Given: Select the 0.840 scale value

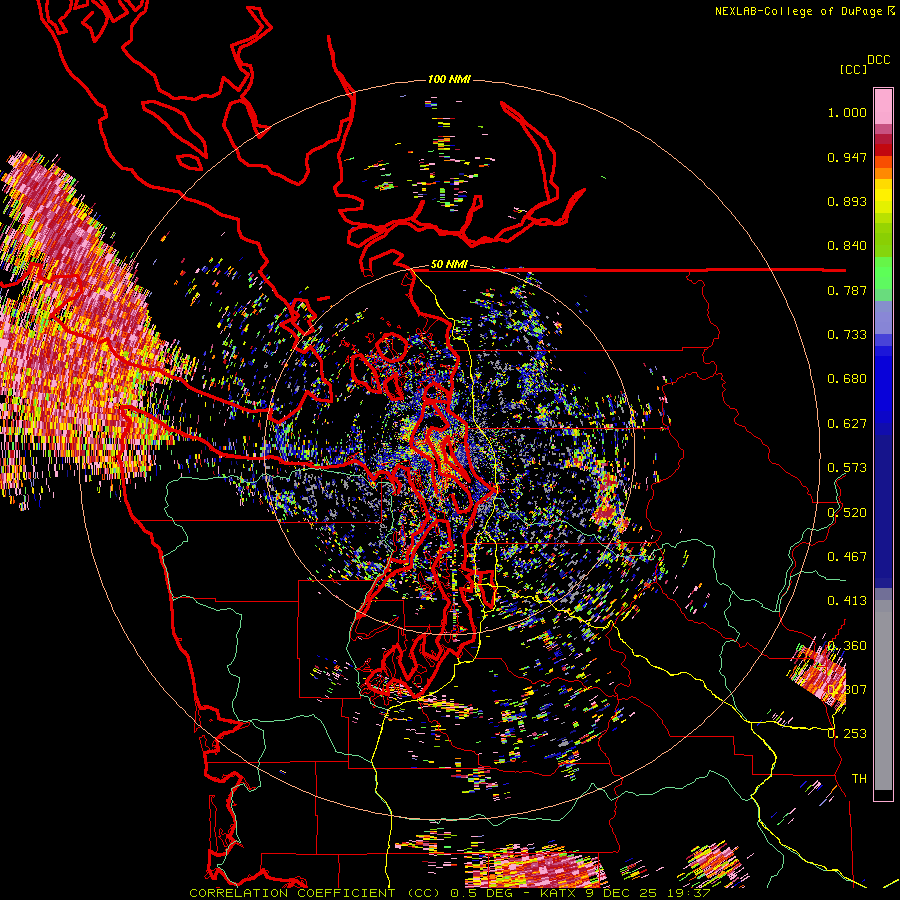Looking at the screenshot, I should [x=847, y=246].
